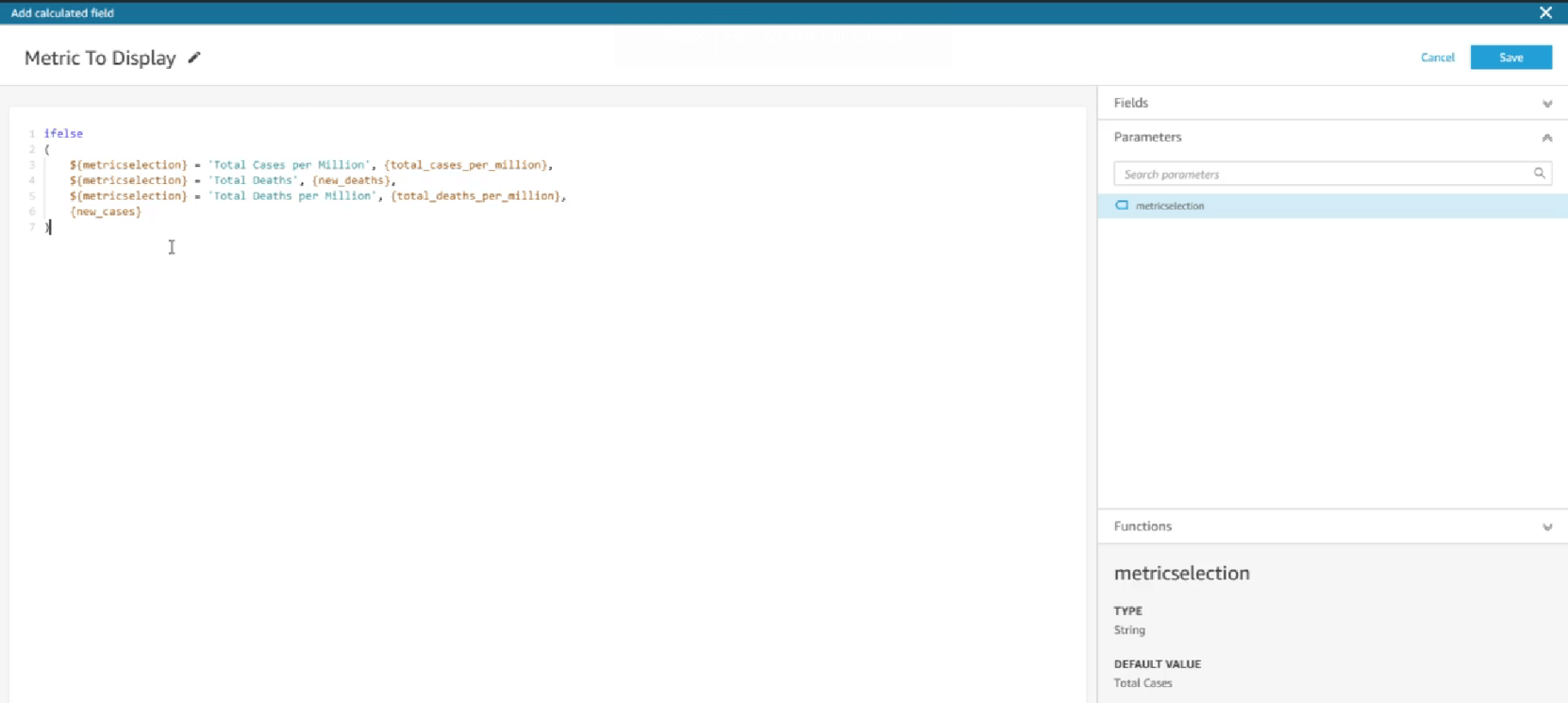The width and height of the screenshot is (1568, 703).
Task: Click the Functions panel header label
Action: click(x=1143, y=527)
